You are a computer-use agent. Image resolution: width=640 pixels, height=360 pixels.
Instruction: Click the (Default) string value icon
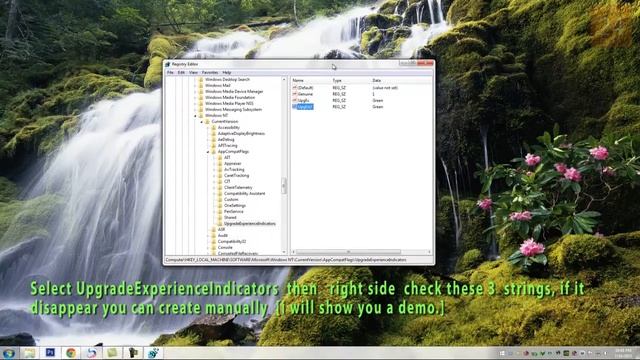[295, 88]
